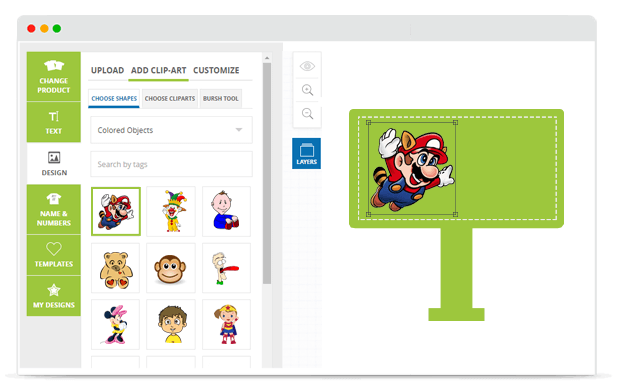Click the bottom-left resize handle of Mario image
Screen dimensions: 620x391
pyautogui.click(x=368, y=214)
